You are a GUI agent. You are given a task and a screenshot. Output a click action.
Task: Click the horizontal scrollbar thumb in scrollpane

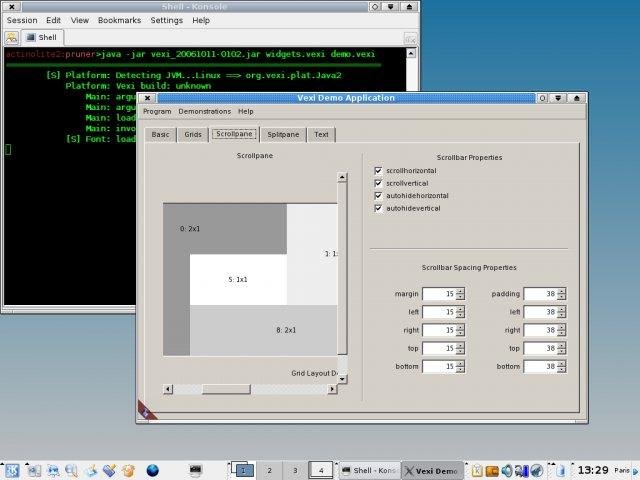point(228,389)
